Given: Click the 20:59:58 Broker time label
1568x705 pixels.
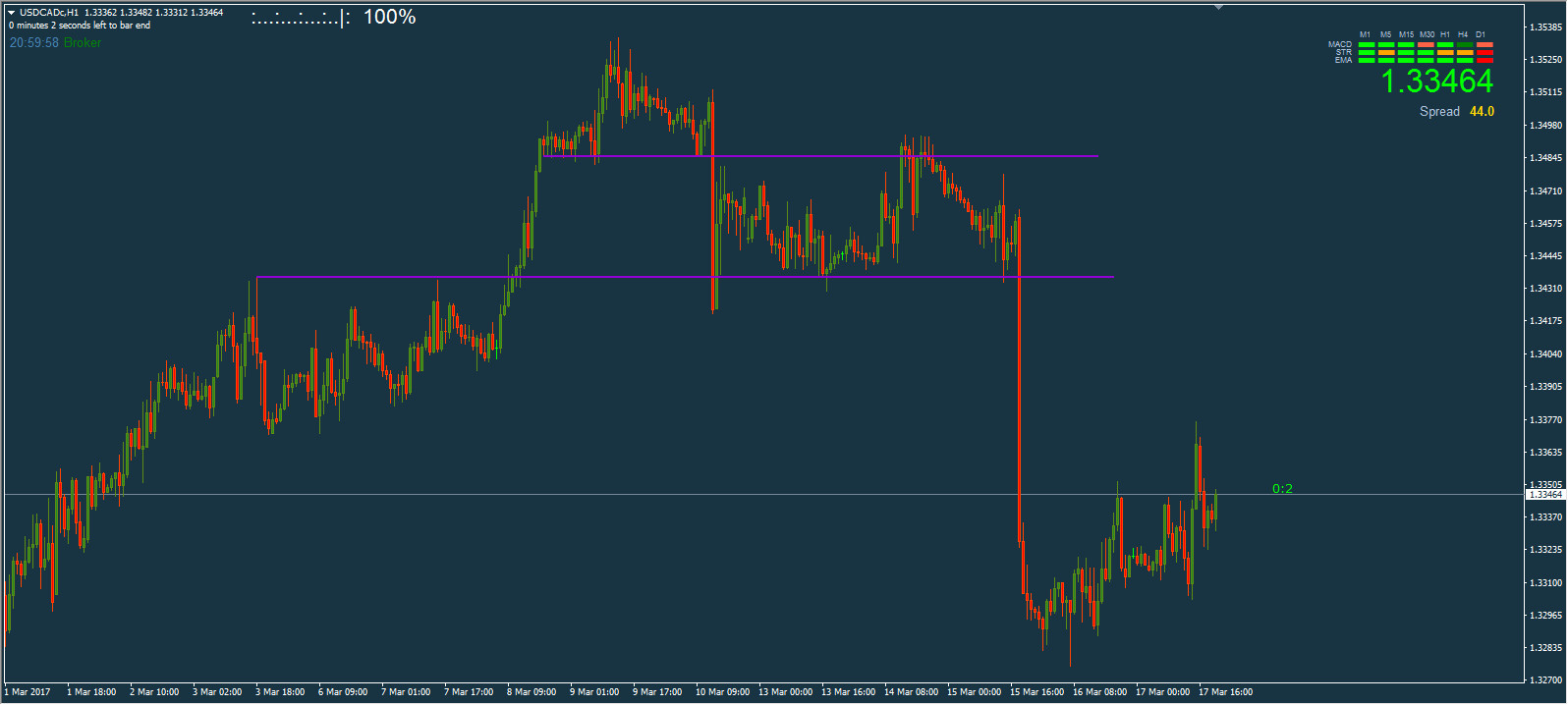Looking at the screenshot, I should pyautogui.click(x=55, y=43).
